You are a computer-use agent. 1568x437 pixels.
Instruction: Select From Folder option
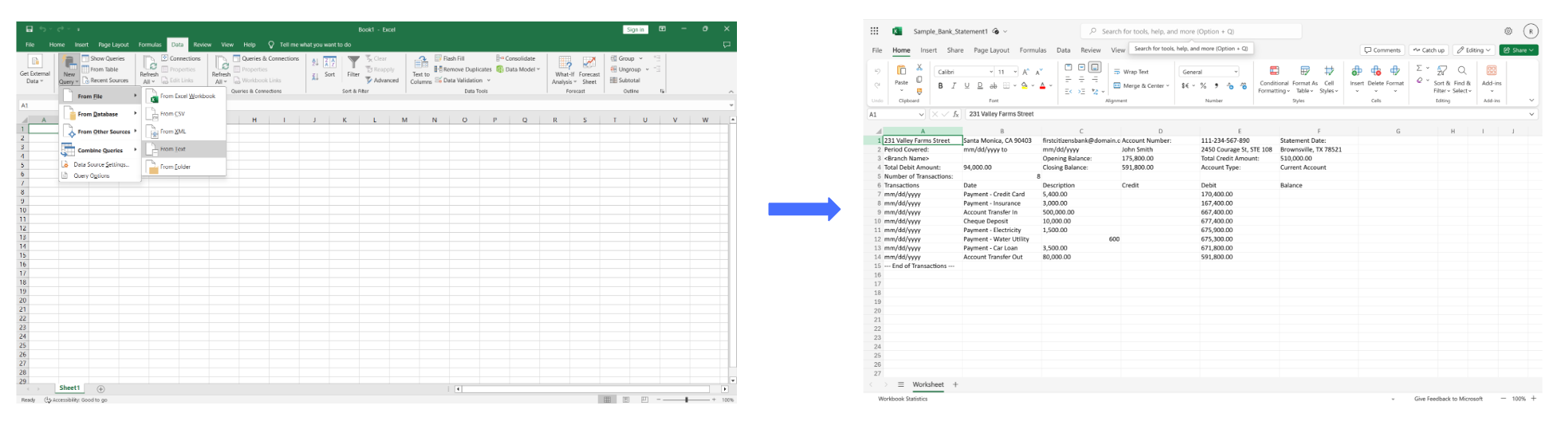[184, 167]
